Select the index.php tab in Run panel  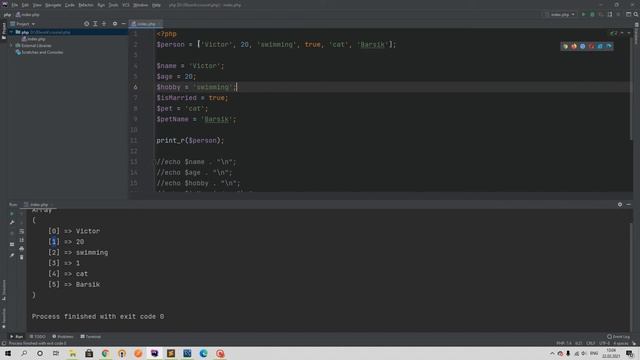[x=38, y=204]
